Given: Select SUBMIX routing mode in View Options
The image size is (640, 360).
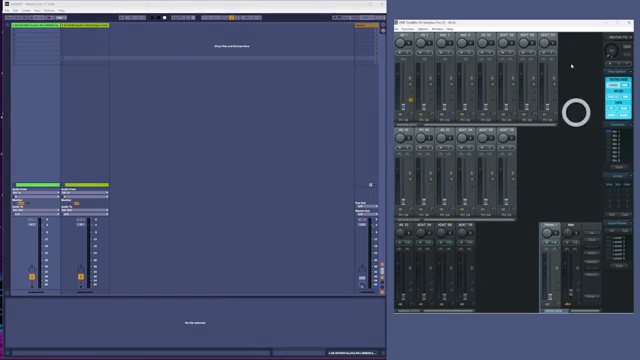Looking at the screenshot, I should pos(613,85).
